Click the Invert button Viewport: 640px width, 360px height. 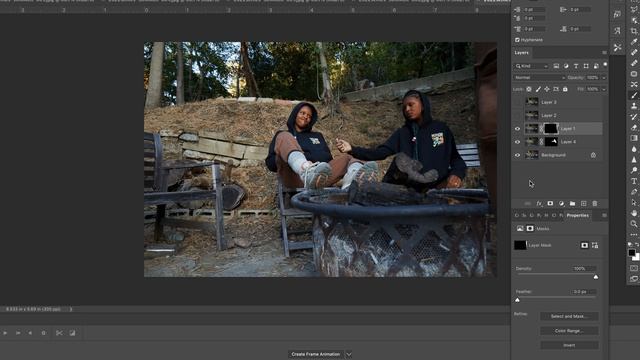click(x=569, y=345)
